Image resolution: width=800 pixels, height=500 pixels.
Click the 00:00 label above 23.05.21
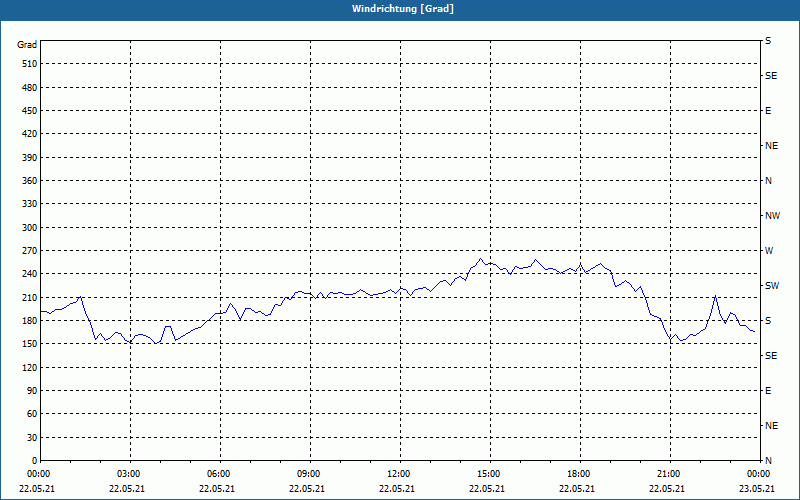[x=759, y=474]
